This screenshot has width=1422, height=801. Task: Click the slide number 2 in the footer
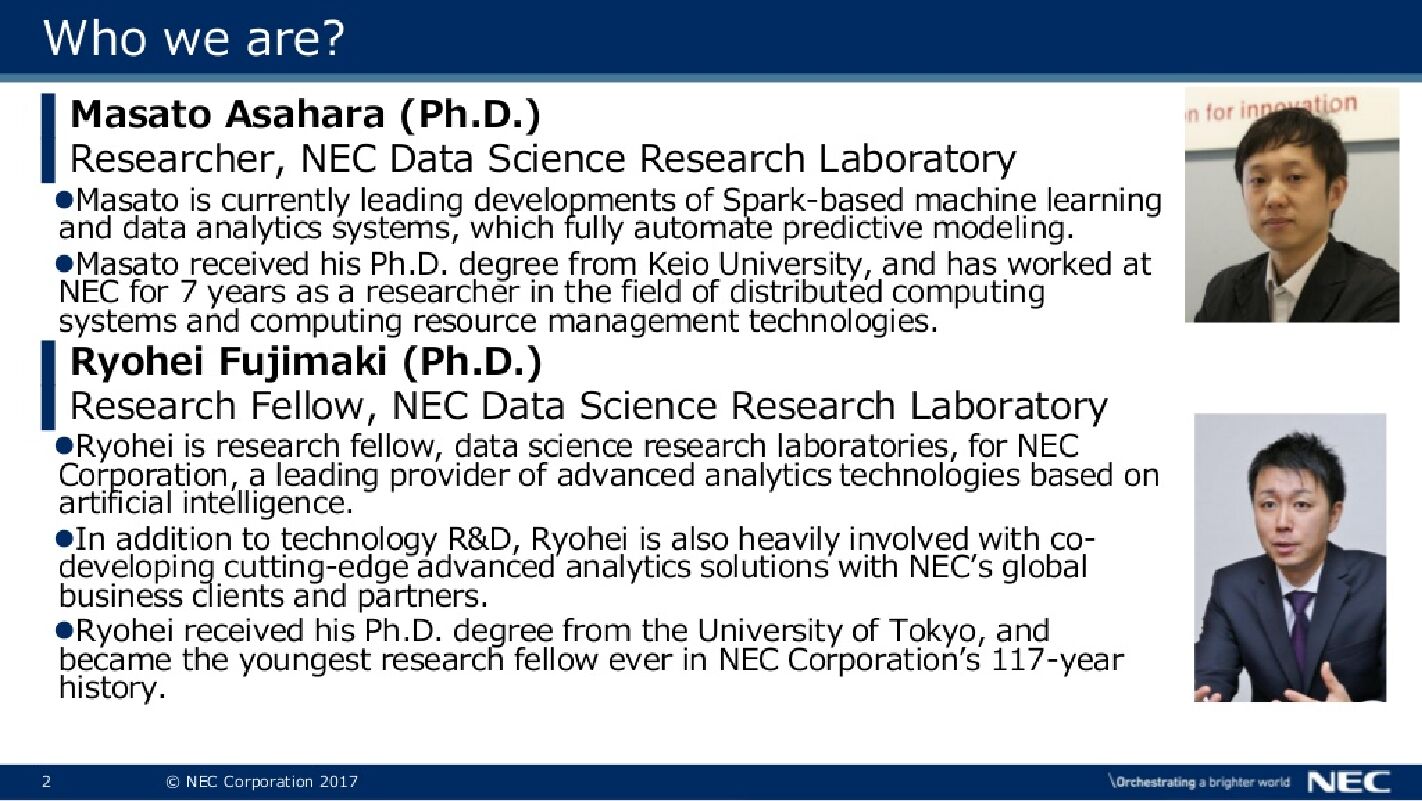(x=46, y=782)
